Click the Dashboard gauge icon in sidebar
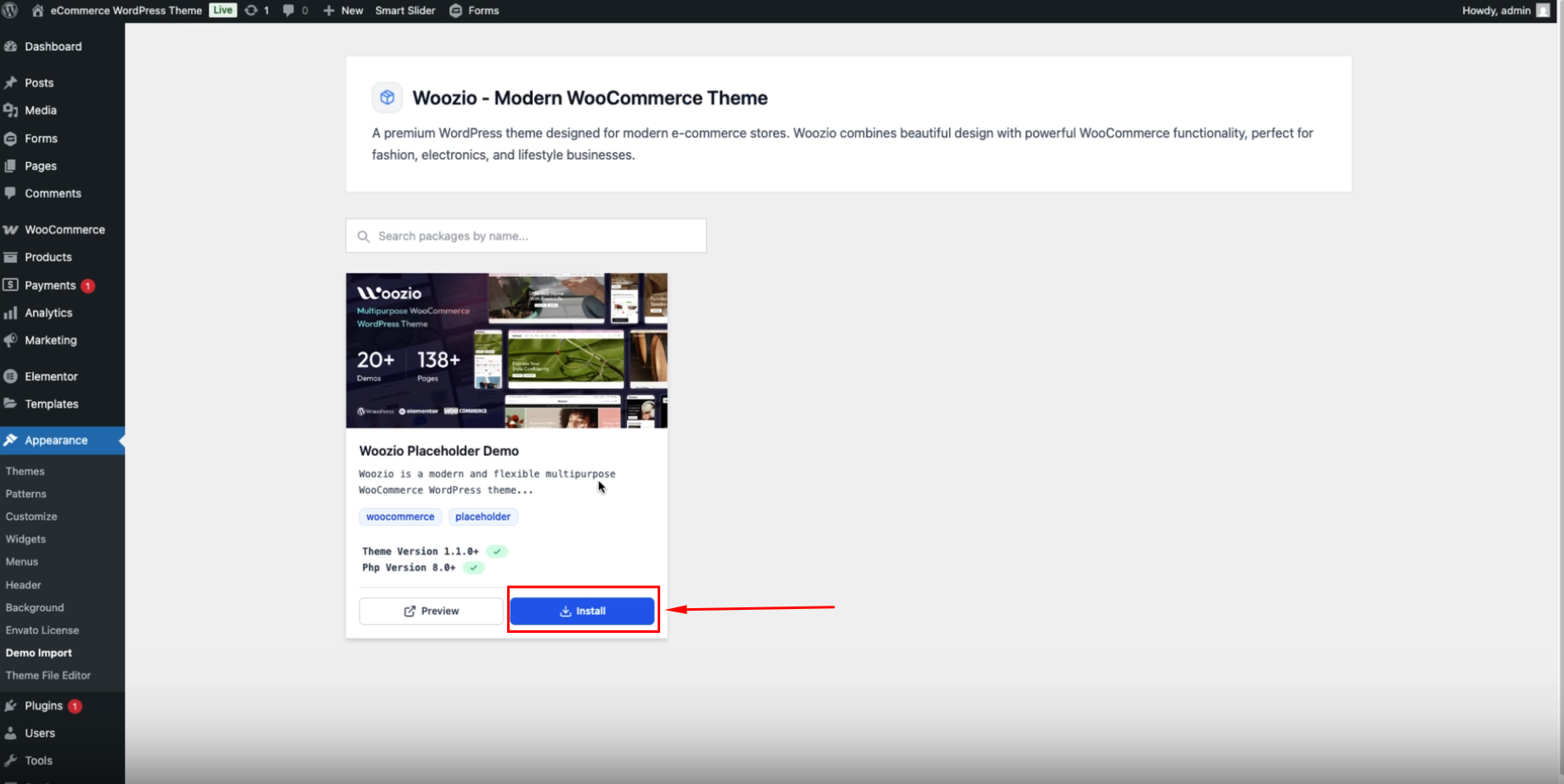The height and width of the screenshot is (784, 1564). pyautogui.click(x=11, y=47)
